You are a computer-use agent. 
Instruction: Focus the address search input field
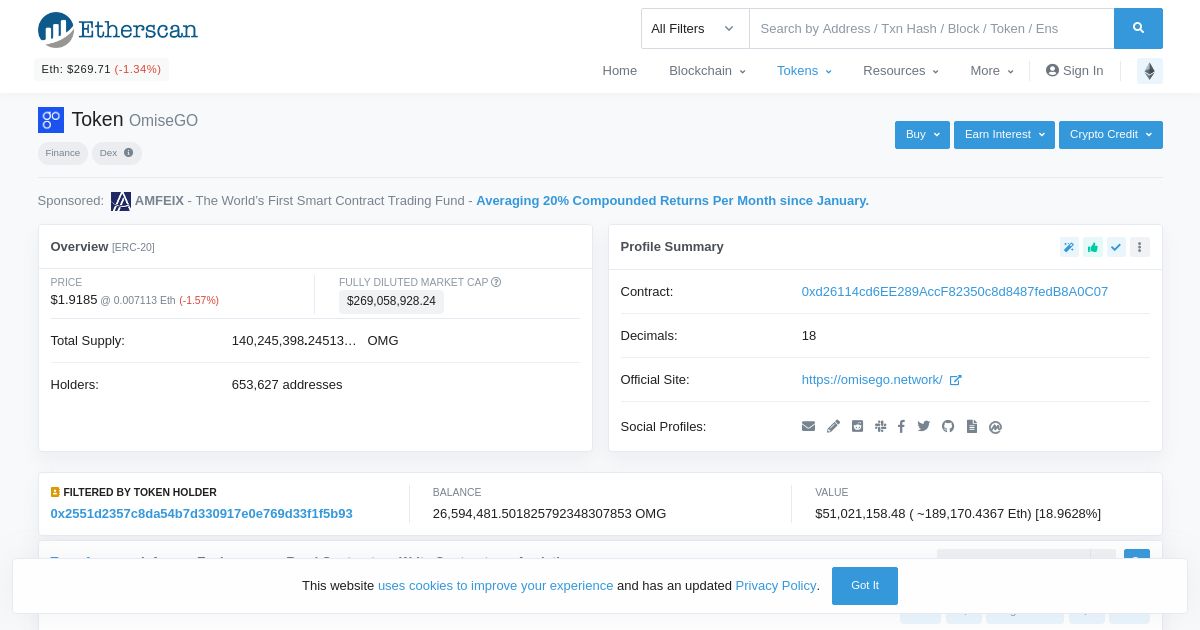click(x=931, y=28)
